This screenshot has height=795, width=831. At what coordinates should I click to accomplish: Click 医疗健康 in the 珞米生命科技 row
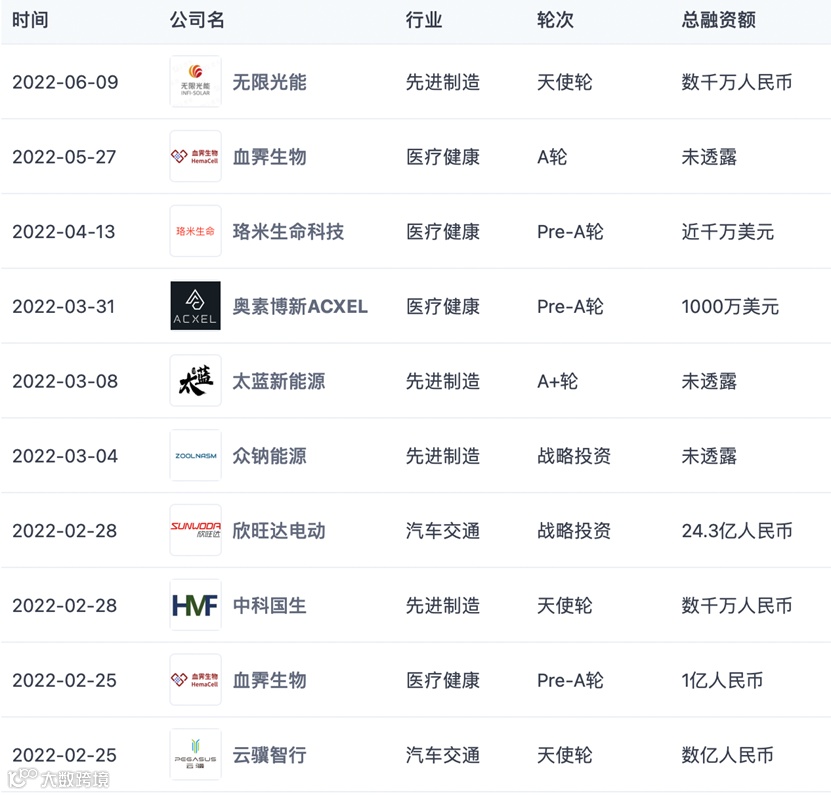tap(443, 232)
